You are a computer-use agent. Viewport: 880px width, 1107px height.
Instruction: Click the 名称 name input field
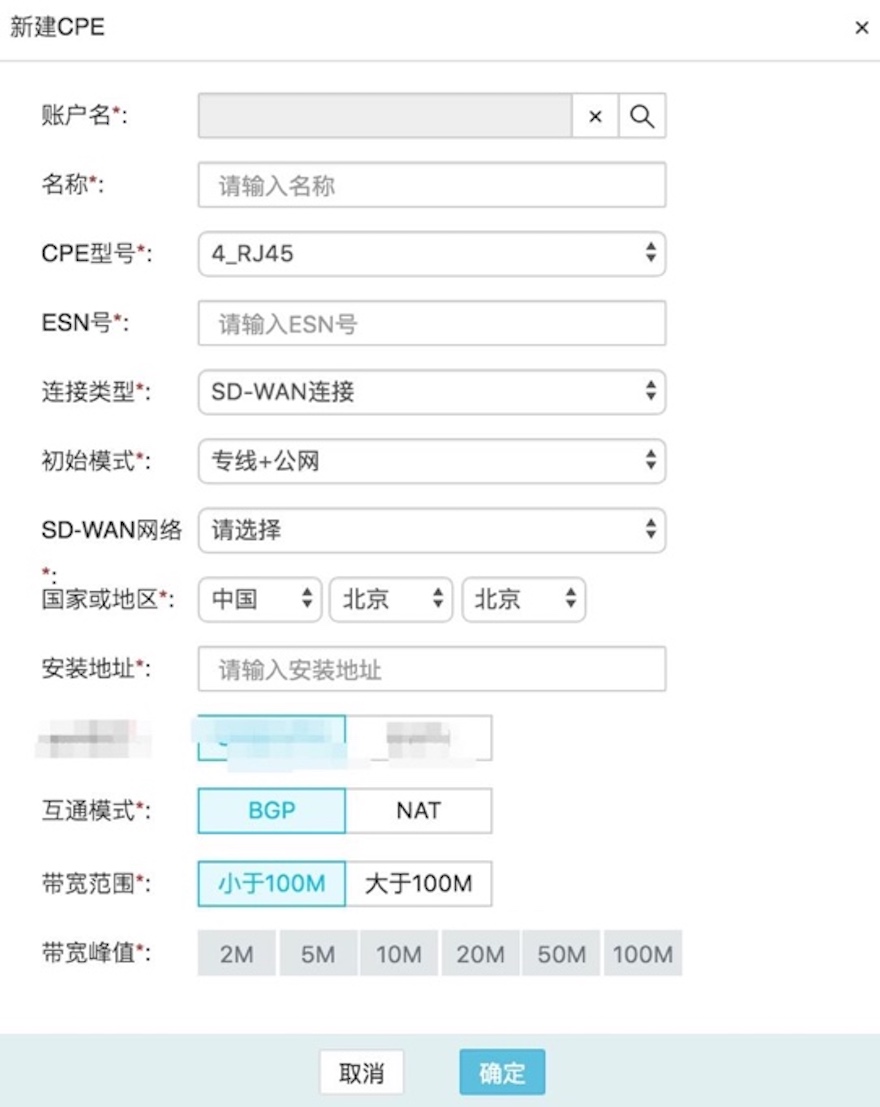click(431, 186)
